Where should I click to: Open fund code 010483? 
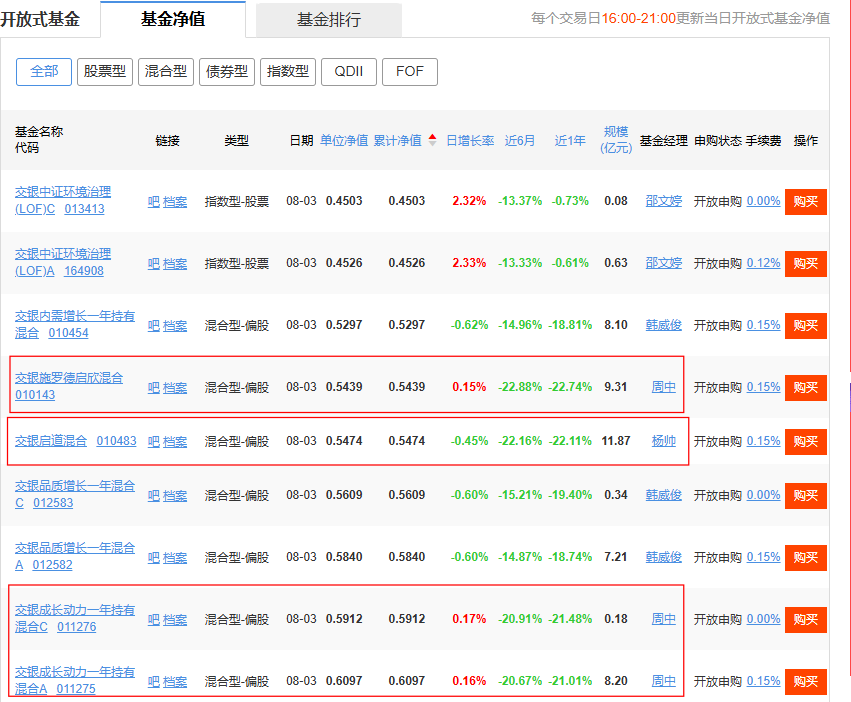[117, 441]
